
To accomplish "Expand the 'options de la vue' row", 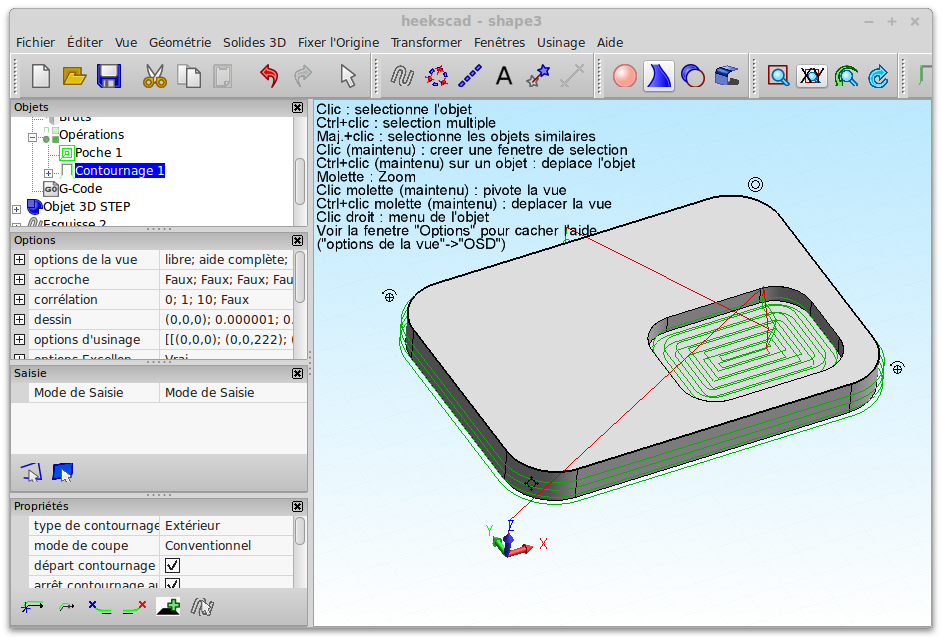I will (x=19, y=260).
